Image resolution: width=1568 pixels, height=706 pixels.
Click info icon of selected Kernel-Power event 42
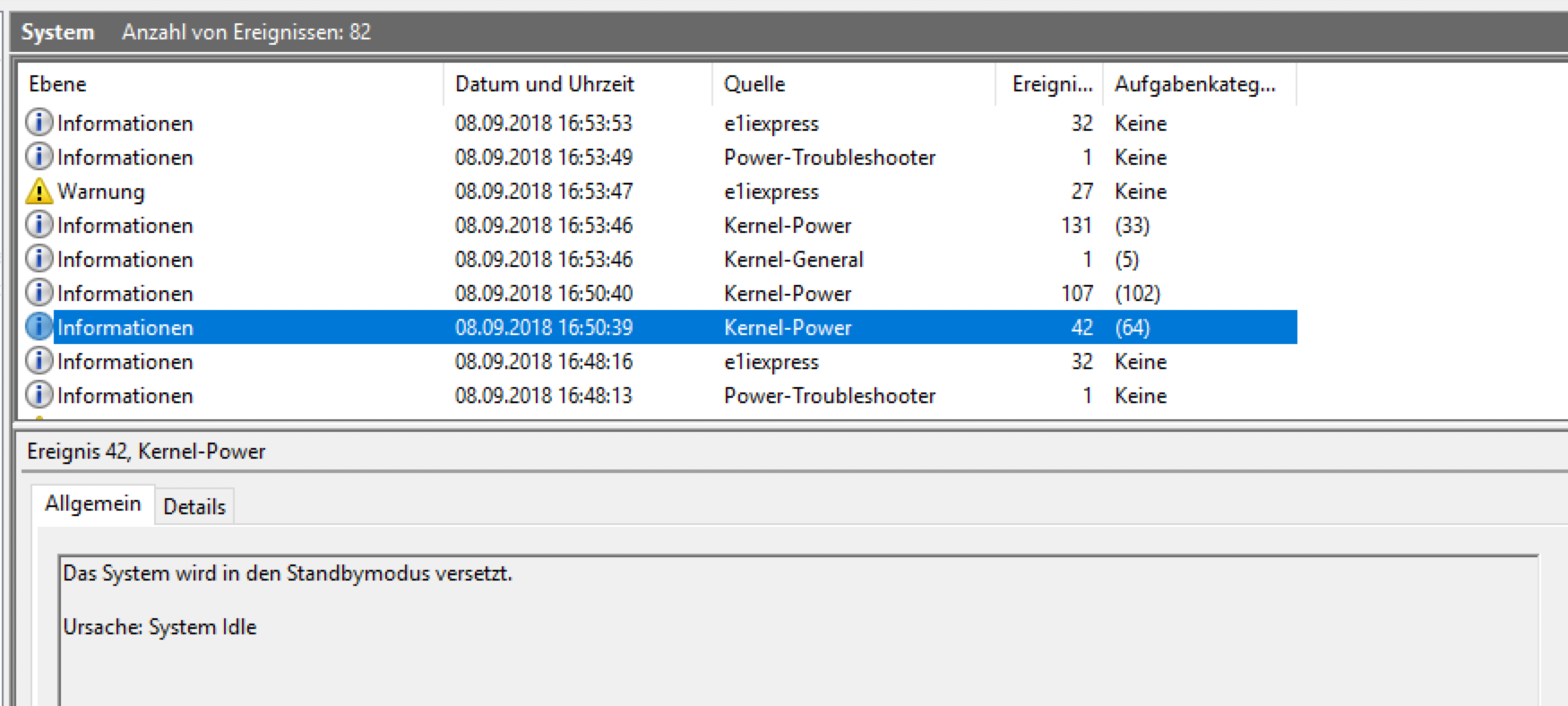39,326
